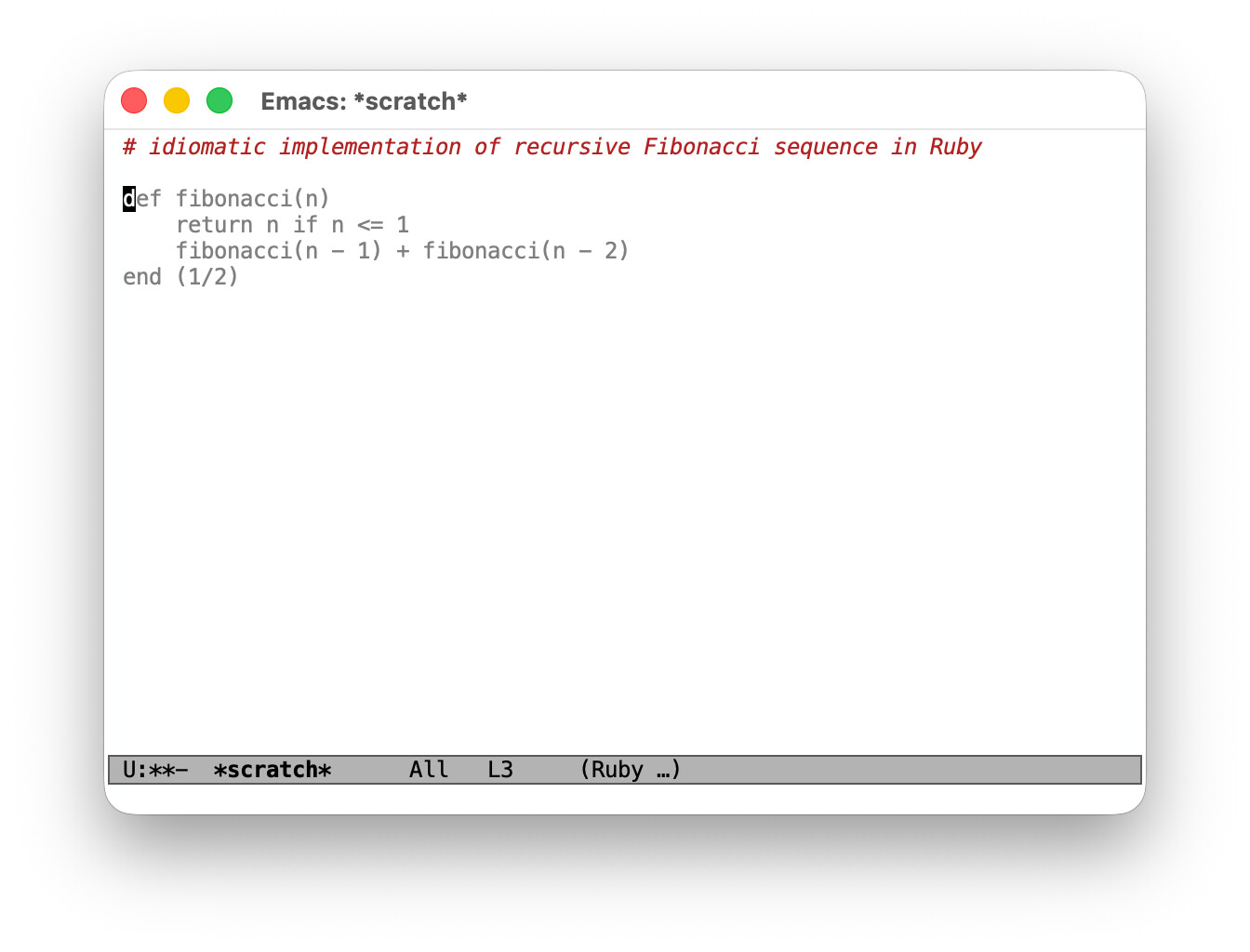Click the U coding-system indicator in mode line
This screenshot has width=1250, height=952.
[x=128, y=769]
